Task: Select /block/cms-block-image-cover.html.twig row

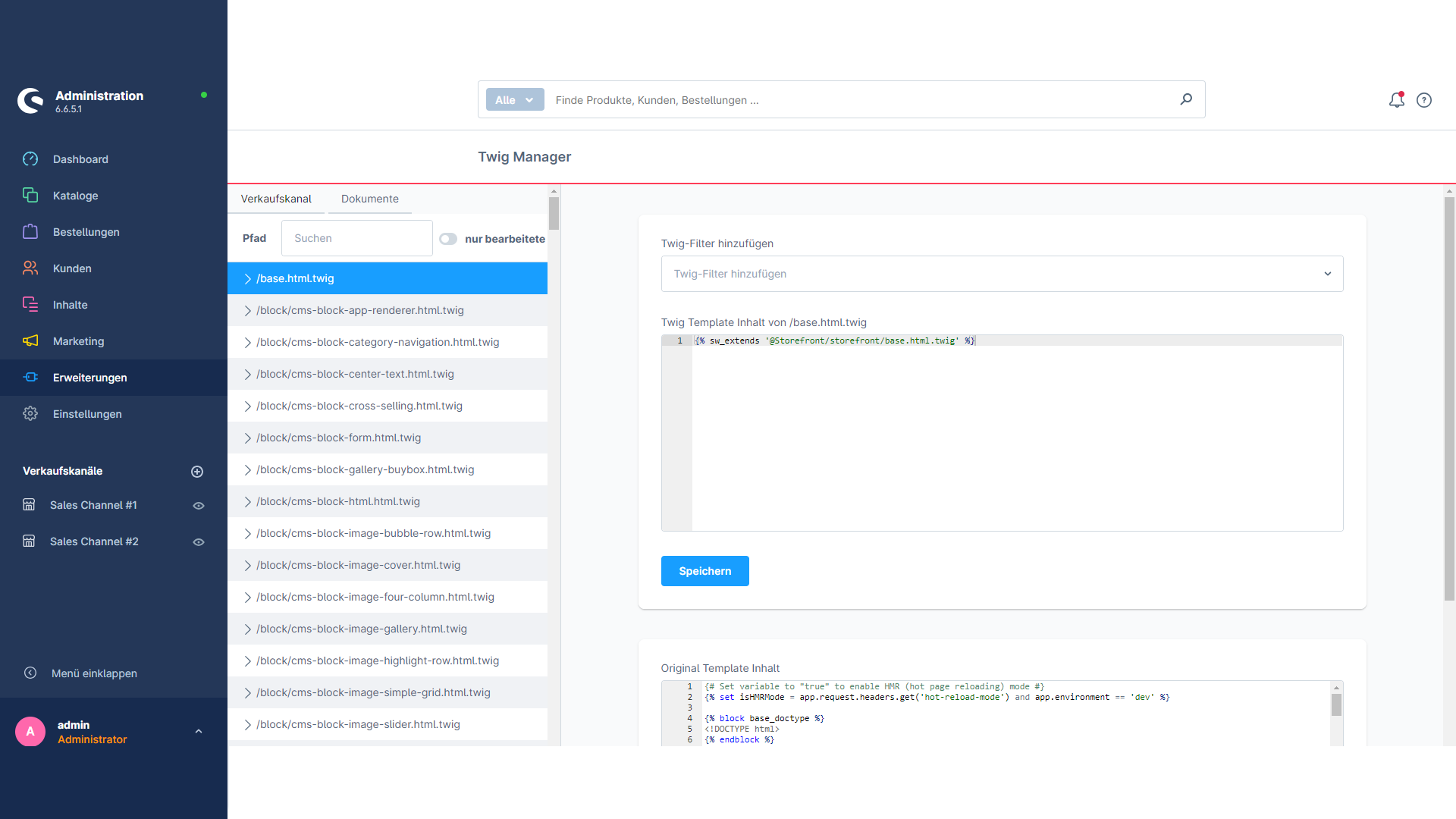Action: [x=388, y=565]
